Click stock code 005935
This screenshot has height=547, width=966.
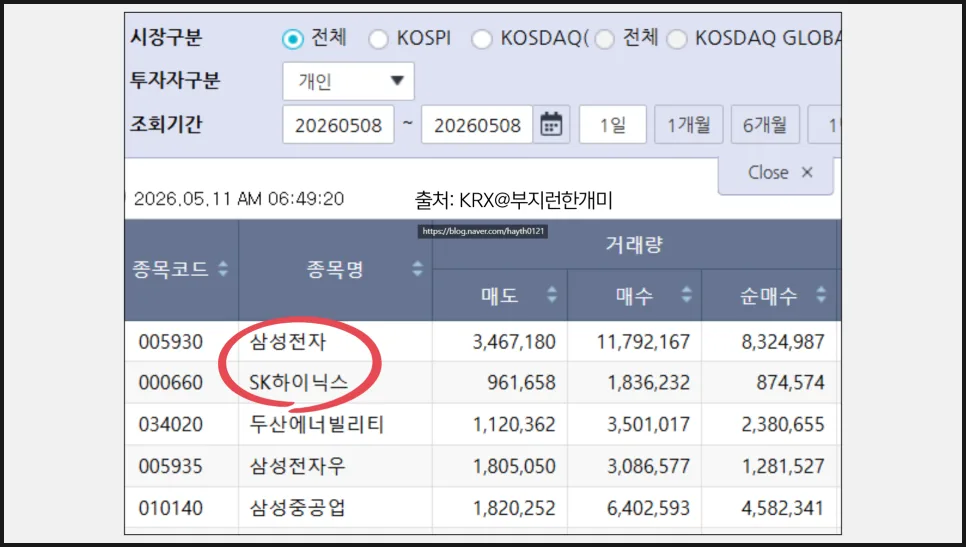click(171, 466)
